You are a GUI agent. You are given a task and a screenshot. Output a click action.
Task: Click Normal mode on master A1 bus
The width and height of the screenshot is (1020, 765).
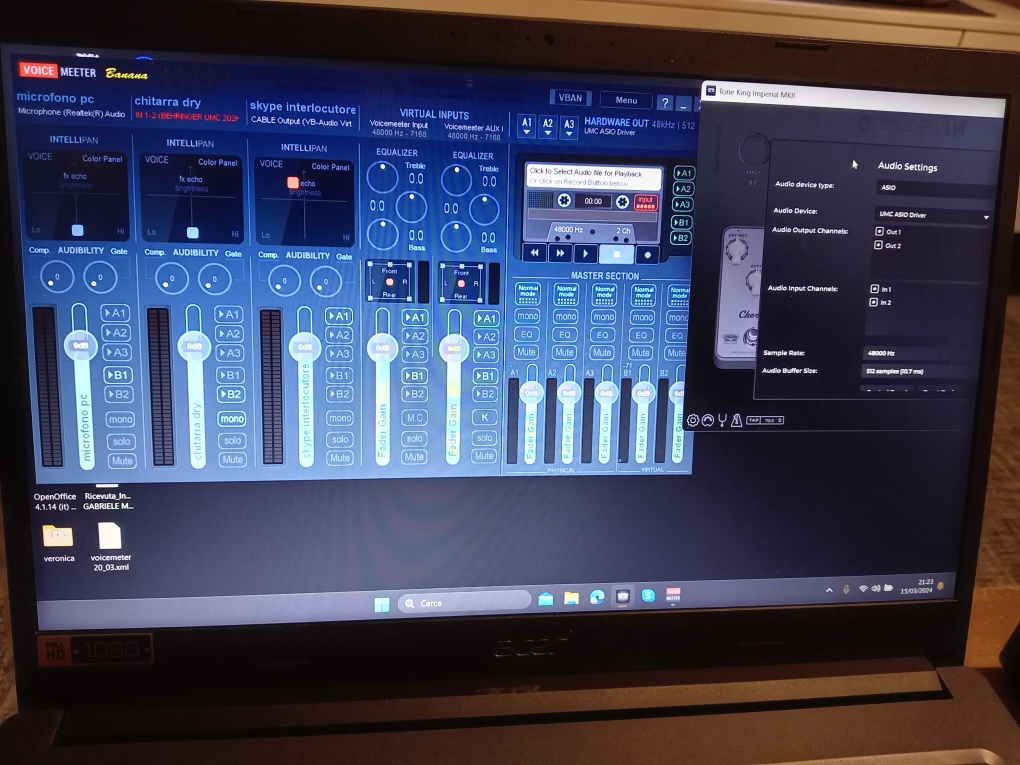[x=528, y=294]
